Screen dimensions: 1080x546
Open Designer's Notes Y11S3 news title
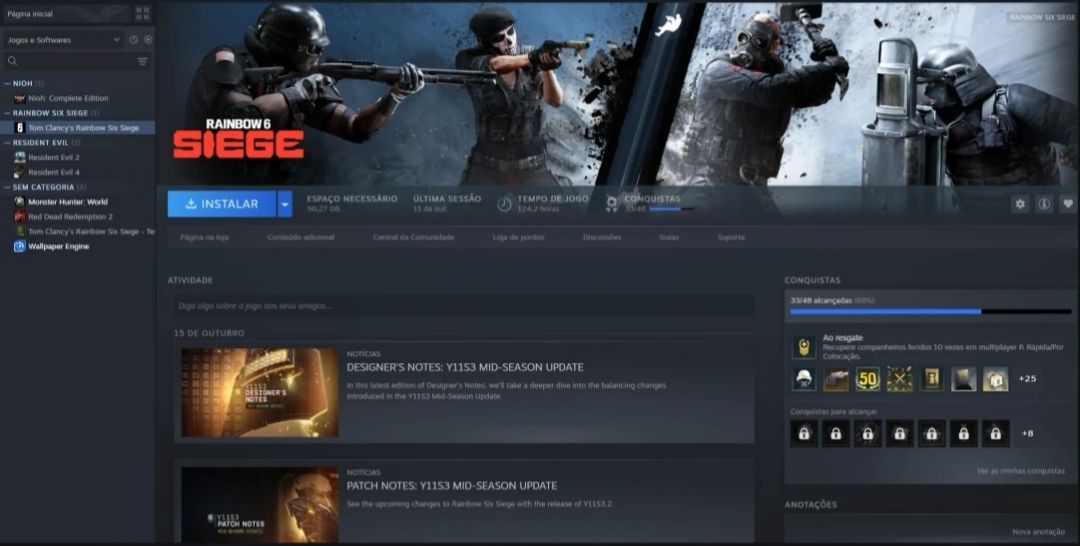(465, 367)
